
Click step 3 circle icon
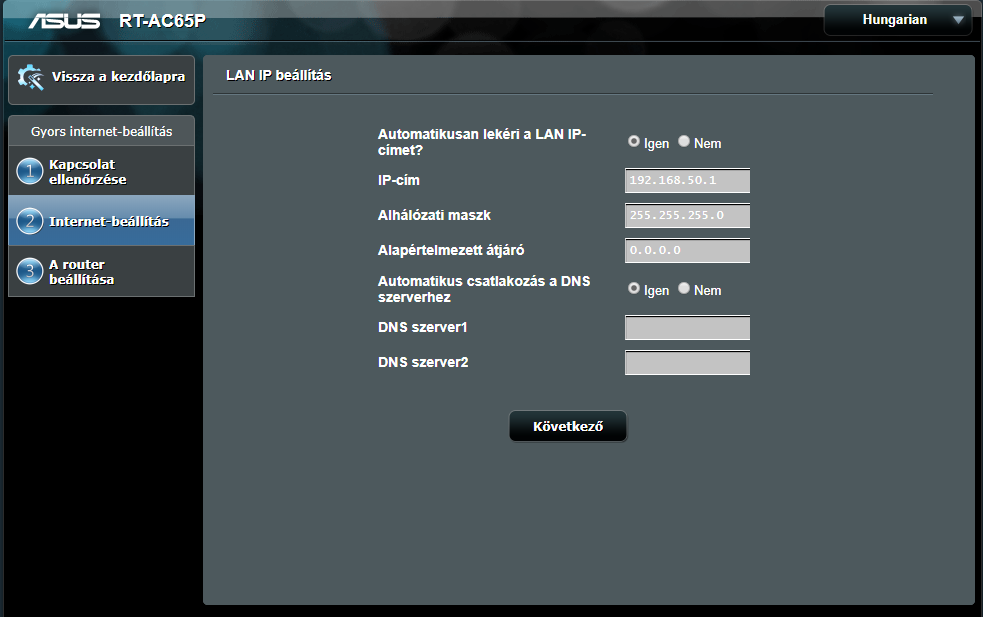point(29,272)
